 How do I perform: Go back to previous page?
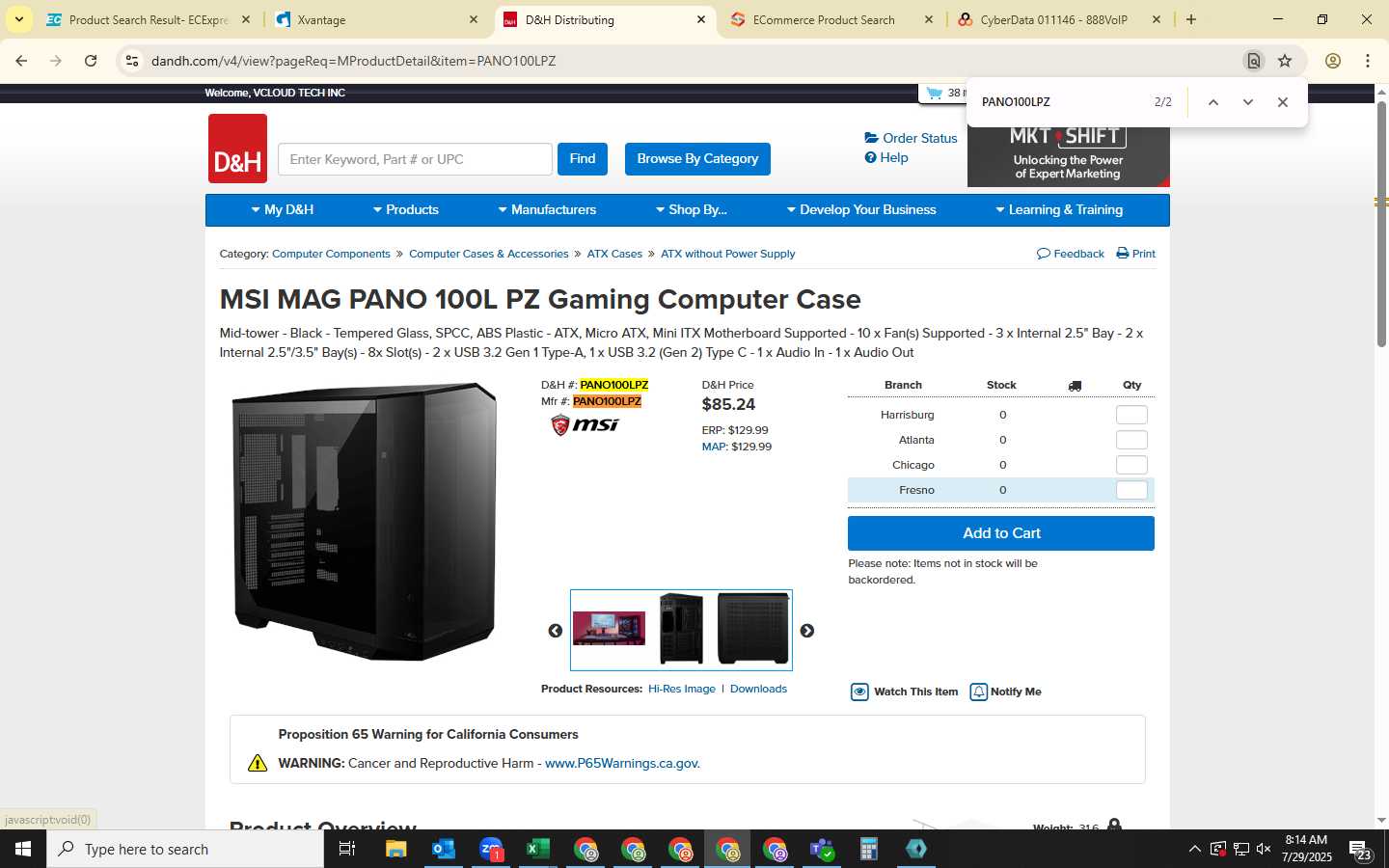click(21, 61)
